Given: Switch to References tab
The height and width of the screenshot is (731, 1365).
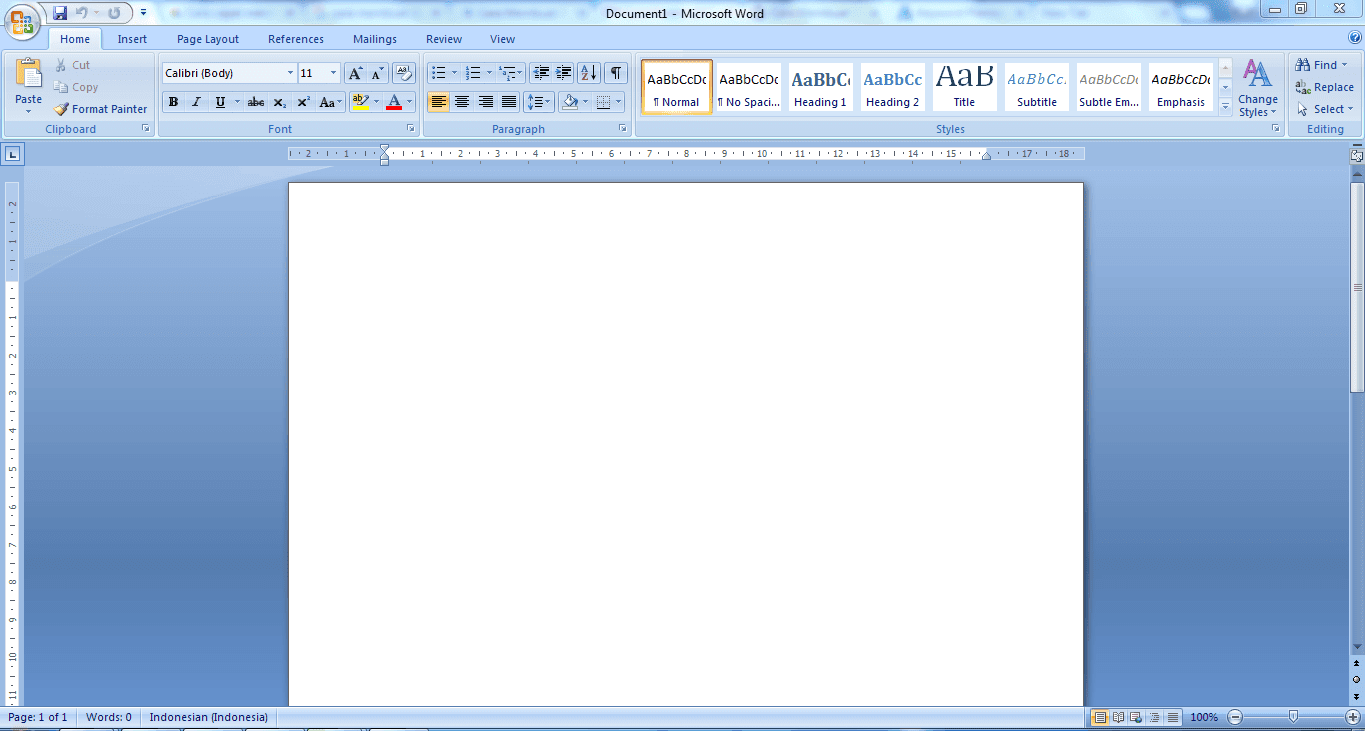Looking at the screenshot, I should click(296, 39).
